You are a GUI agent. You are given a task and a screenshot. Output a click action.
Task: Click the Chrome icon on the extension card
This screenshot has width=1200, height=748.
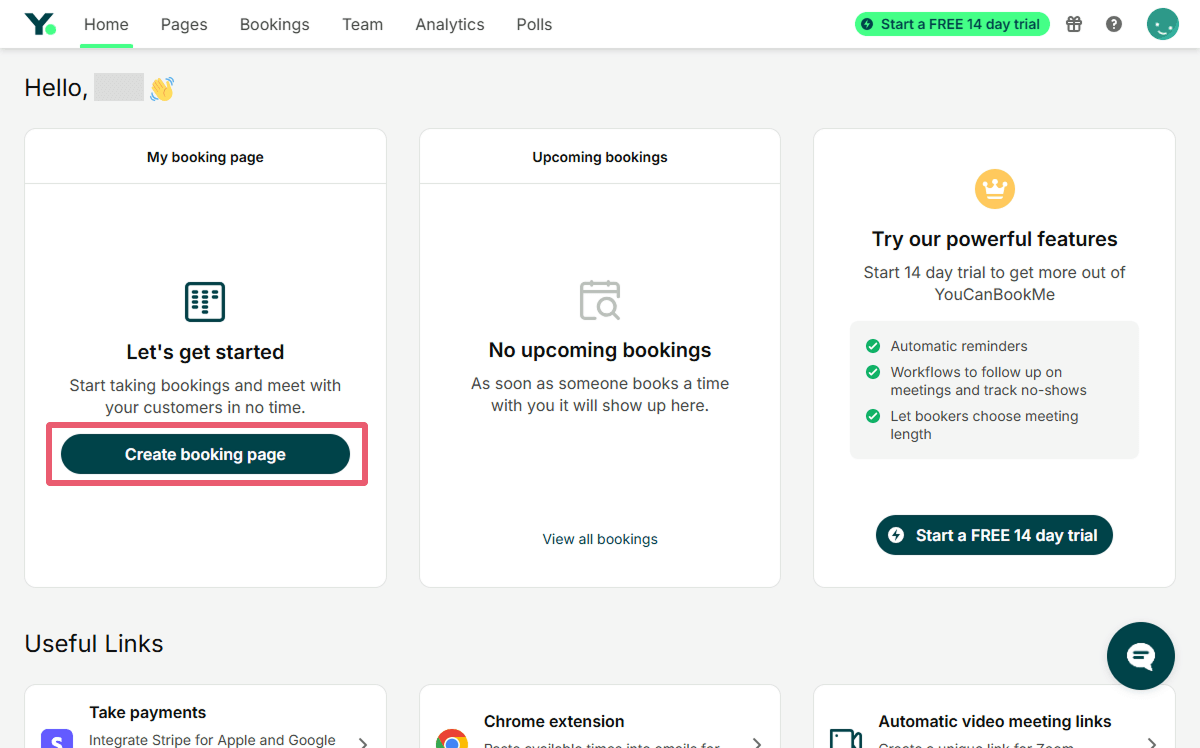pos(451,740)
